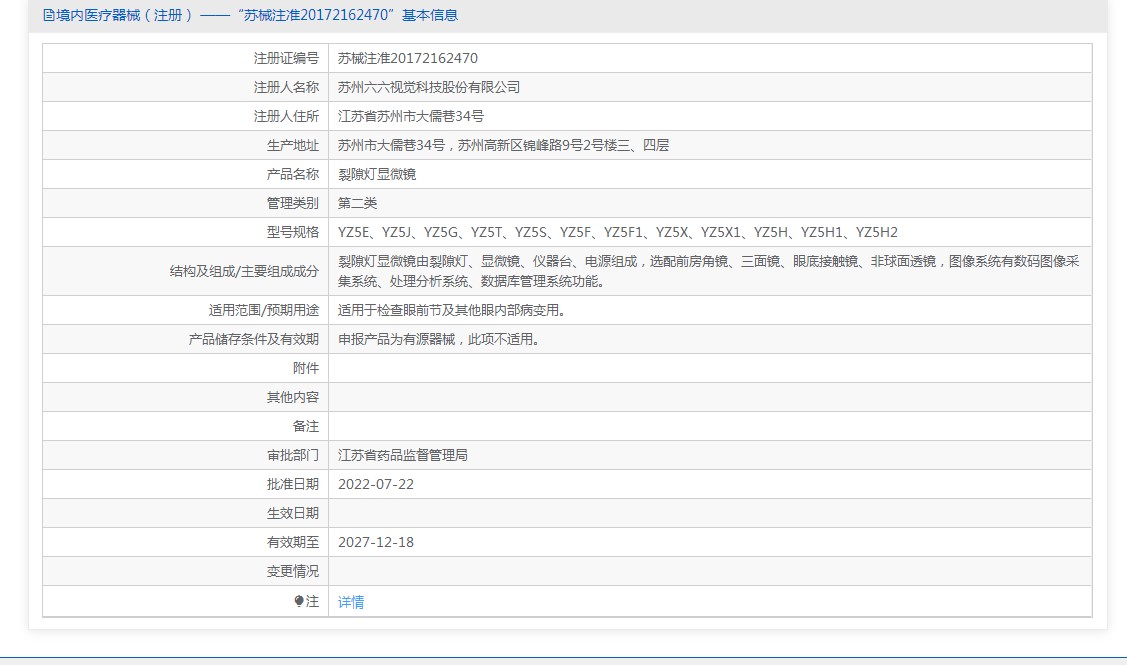This screenshot has width=1127, height=665.
Task: Click registrant address 江苏省苏州市大儒巷34号
Action: [411, 116]
